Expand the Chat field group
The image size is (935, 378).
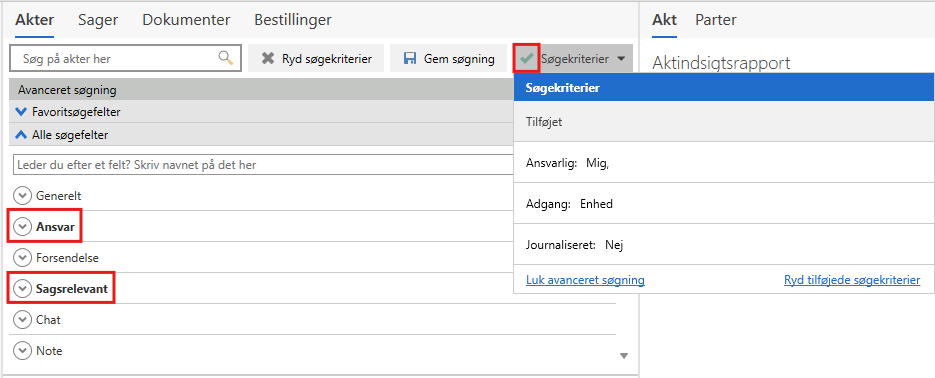point(22,320)
